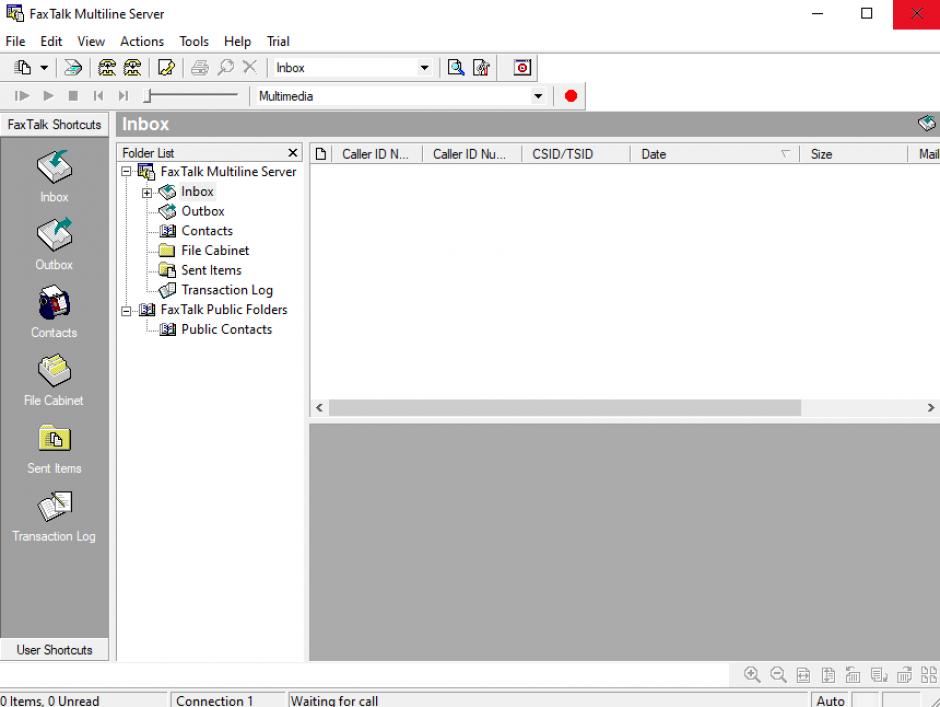
Task: Click the Rotate Left viewer icon
Action: point(853,675)
